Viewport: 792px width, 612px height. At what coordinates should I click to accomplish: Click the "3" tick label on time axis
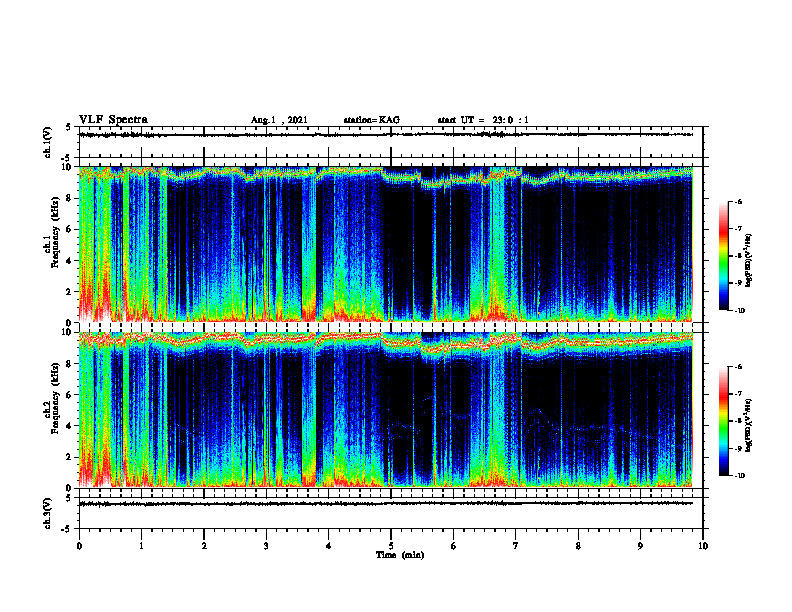[x=266, y=546]
